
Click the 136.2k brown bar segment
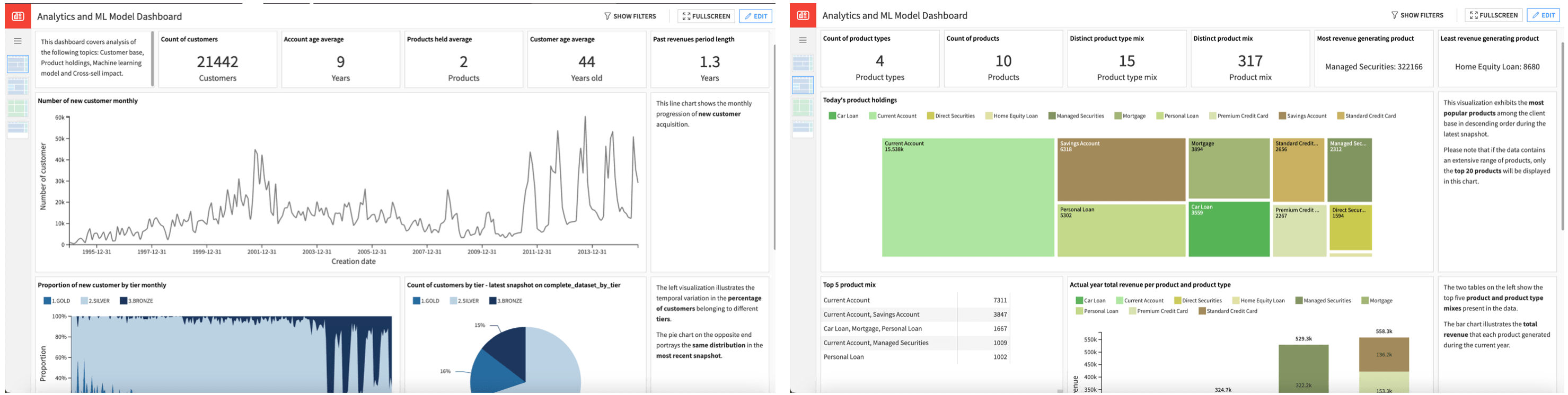[x=1384, y=354]
